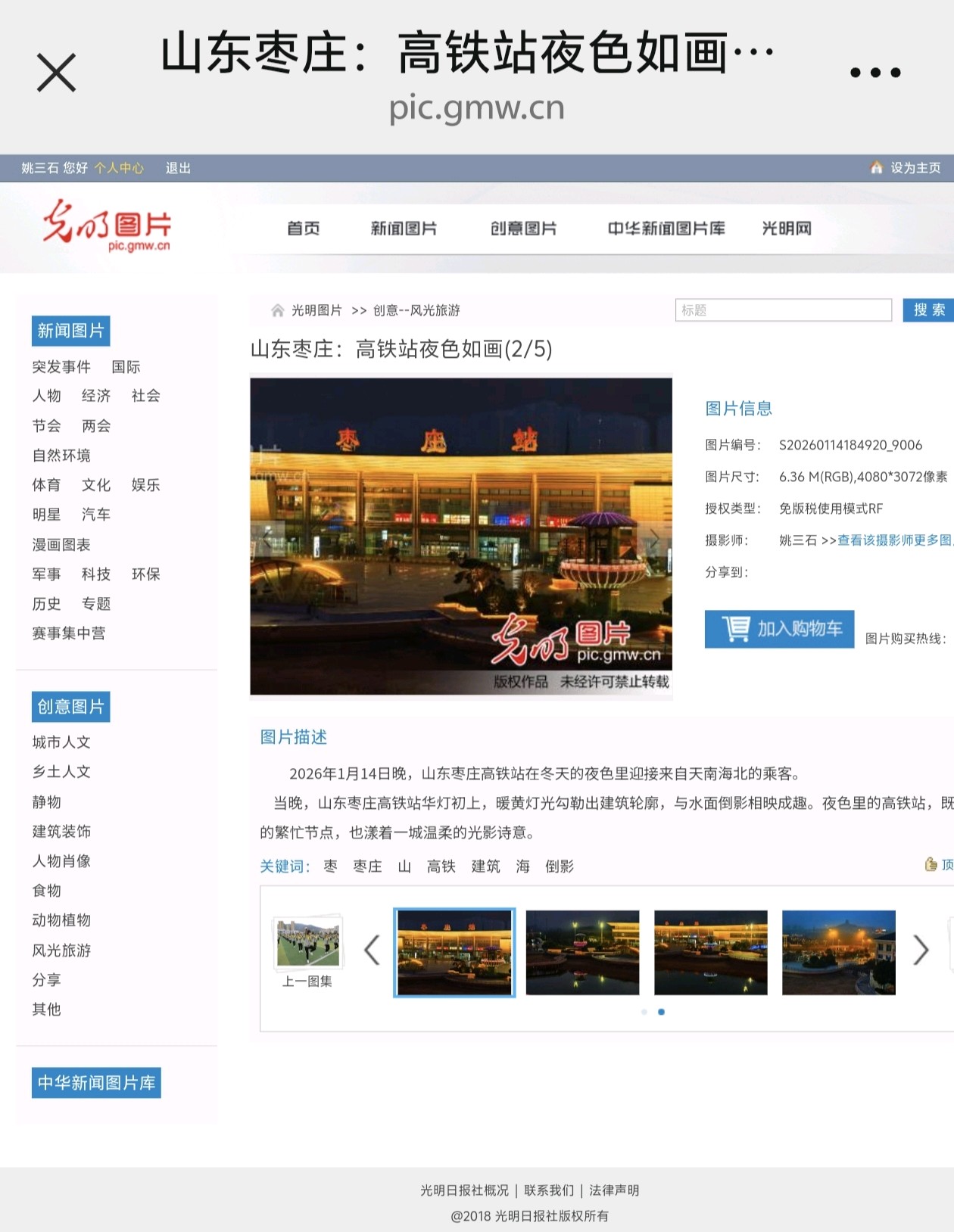Click the 光明图片 logo
The width and height of the screenshot is (954, 1232).
coord(107,226)
